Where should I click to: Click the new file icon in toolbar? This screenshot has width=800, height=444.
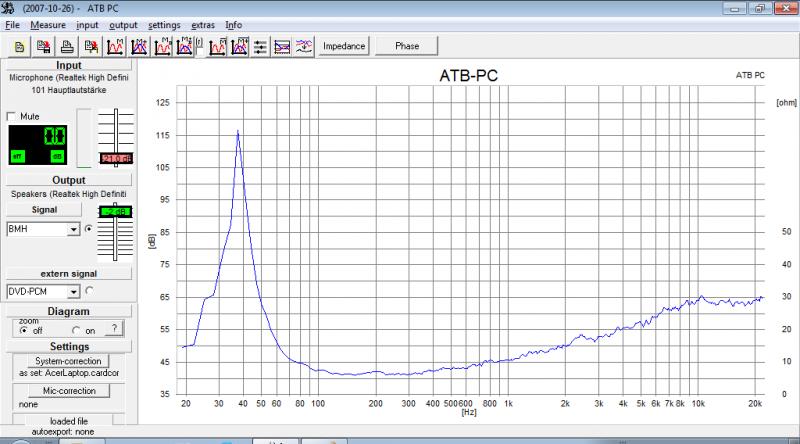(20, 46)
